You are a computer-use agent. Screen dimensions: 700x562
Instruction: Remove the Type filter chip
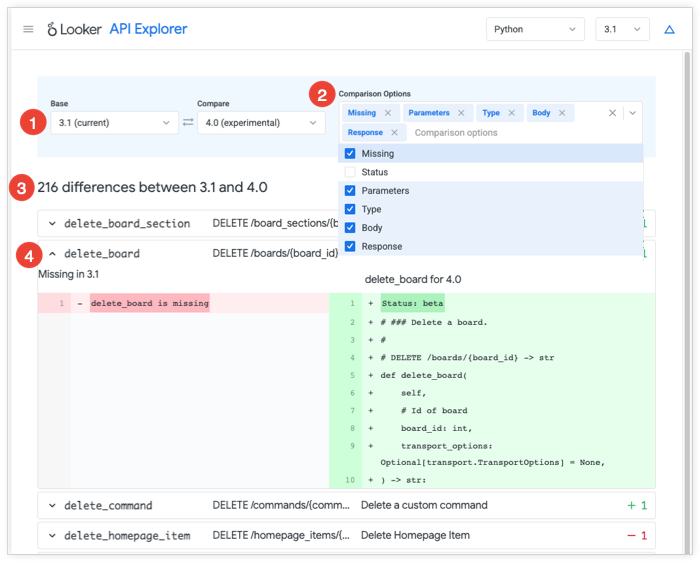[511, 113]
